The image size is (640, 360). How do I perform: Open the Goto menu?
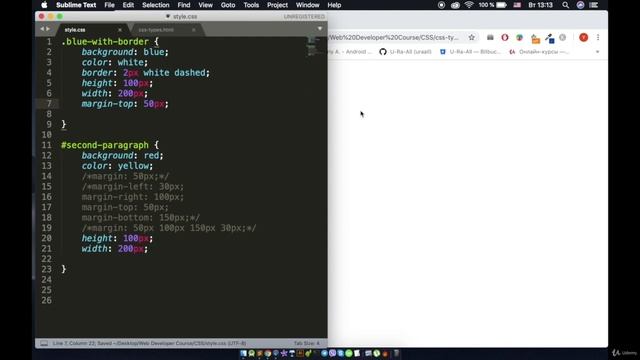tap(228, 5)
